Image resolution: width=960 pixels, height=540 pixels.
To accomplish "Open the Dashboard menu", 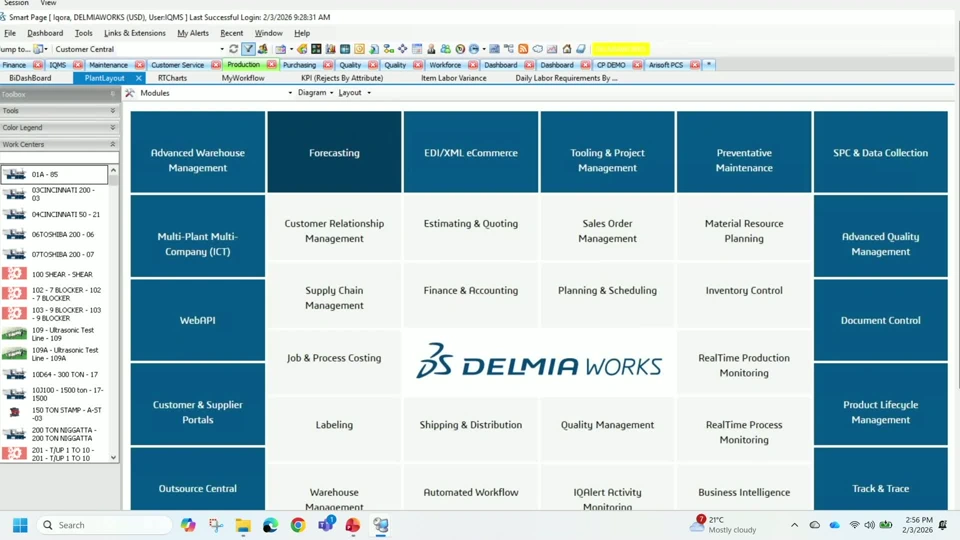I will tap(45, 33).
